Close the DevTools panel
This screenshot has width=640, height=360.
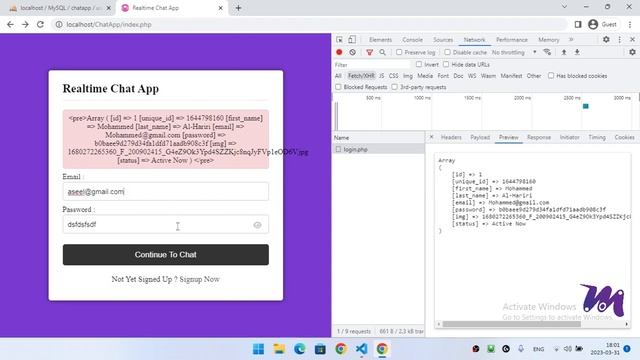[632, 40]
